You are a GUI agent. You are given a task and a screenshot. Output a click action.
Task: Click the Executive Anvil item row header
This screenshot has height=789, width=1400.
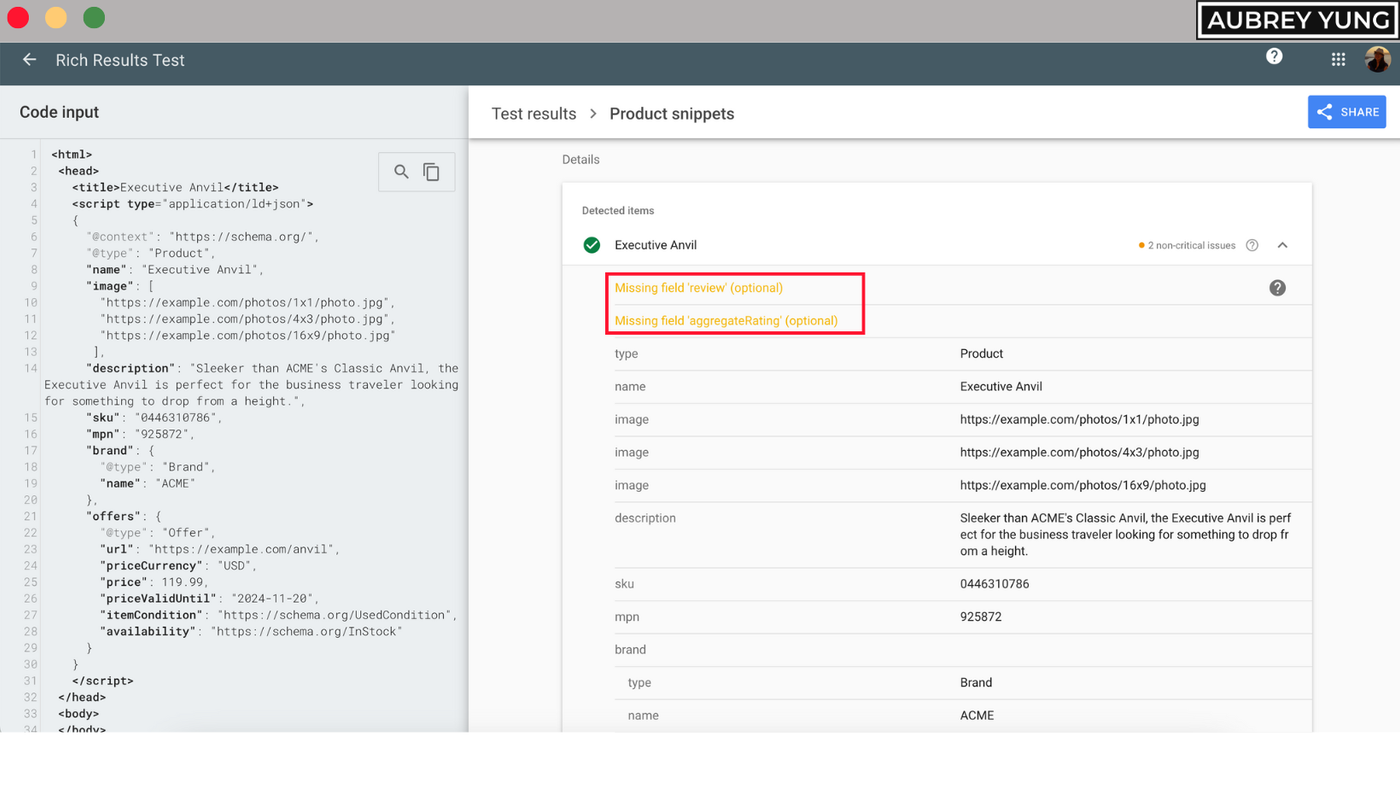[655, 244]
